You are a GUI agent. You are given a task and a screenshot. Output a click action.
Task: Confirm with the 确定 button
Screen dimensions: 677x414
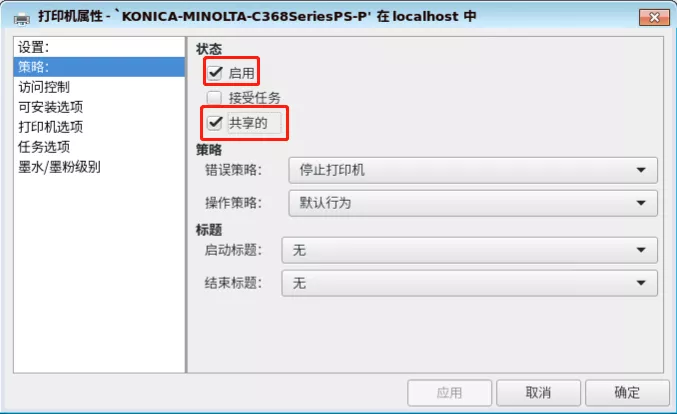click(627, 393)
